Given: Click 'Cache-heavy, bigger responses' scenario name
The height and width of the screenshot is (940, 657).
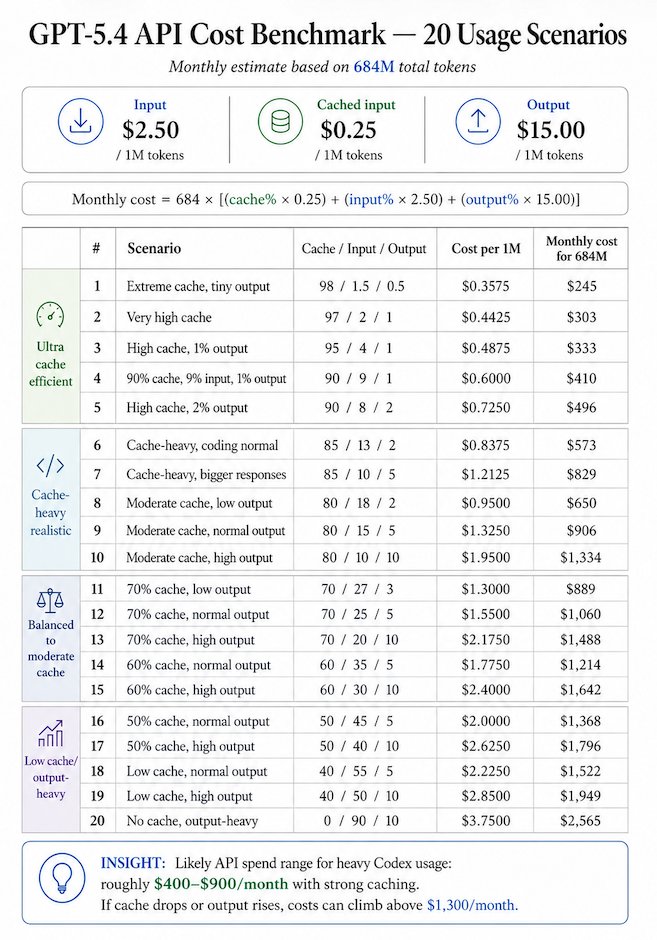Looking at the screenshot, I should [x=206, y=475].
